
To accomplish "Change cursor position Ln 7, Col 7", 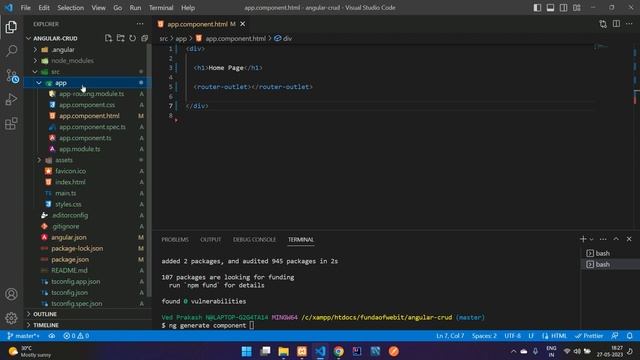I will coord(450,336).
